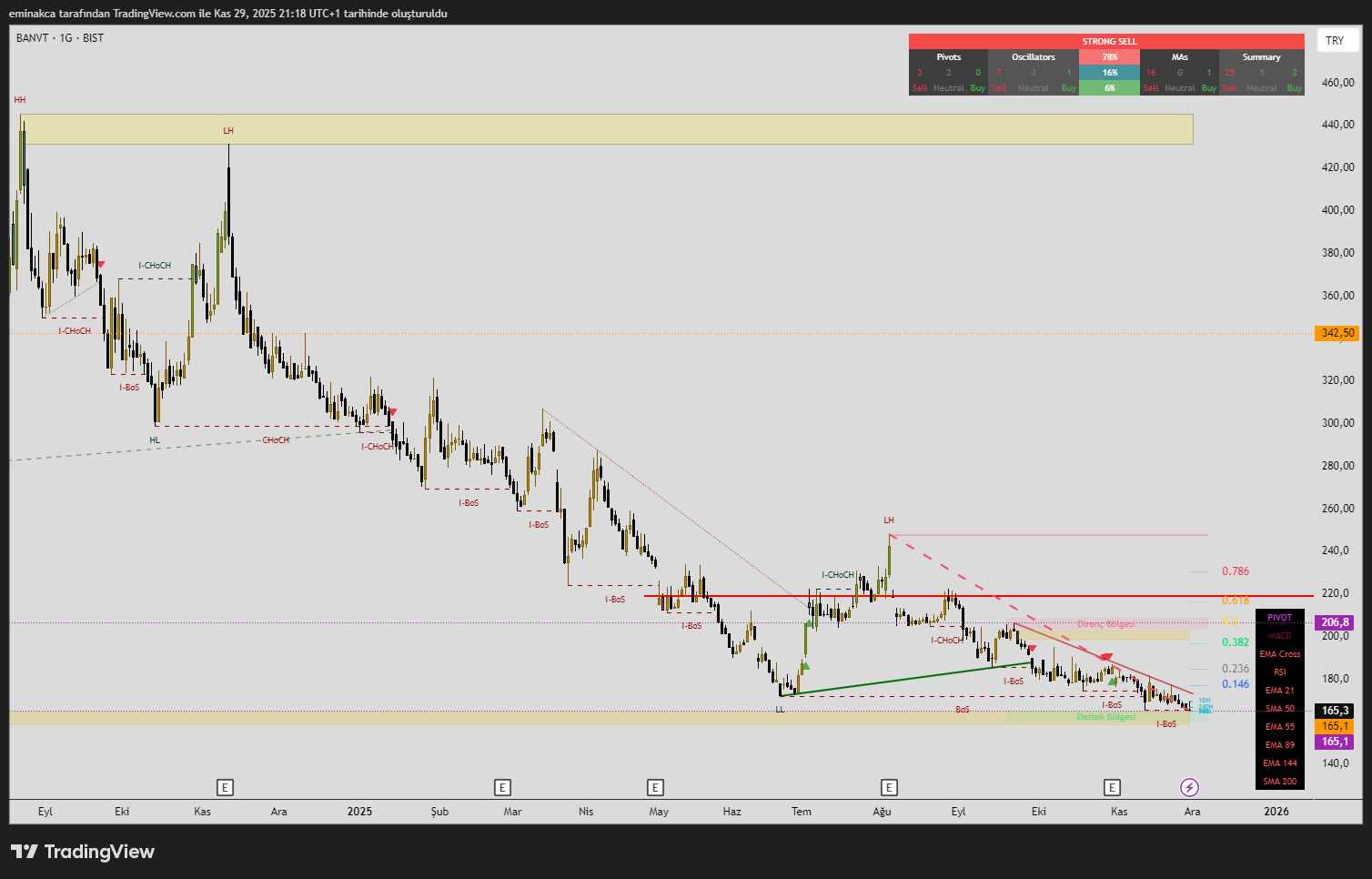Open the earnings marker above Kas 2025

[x=1112, y=787]
